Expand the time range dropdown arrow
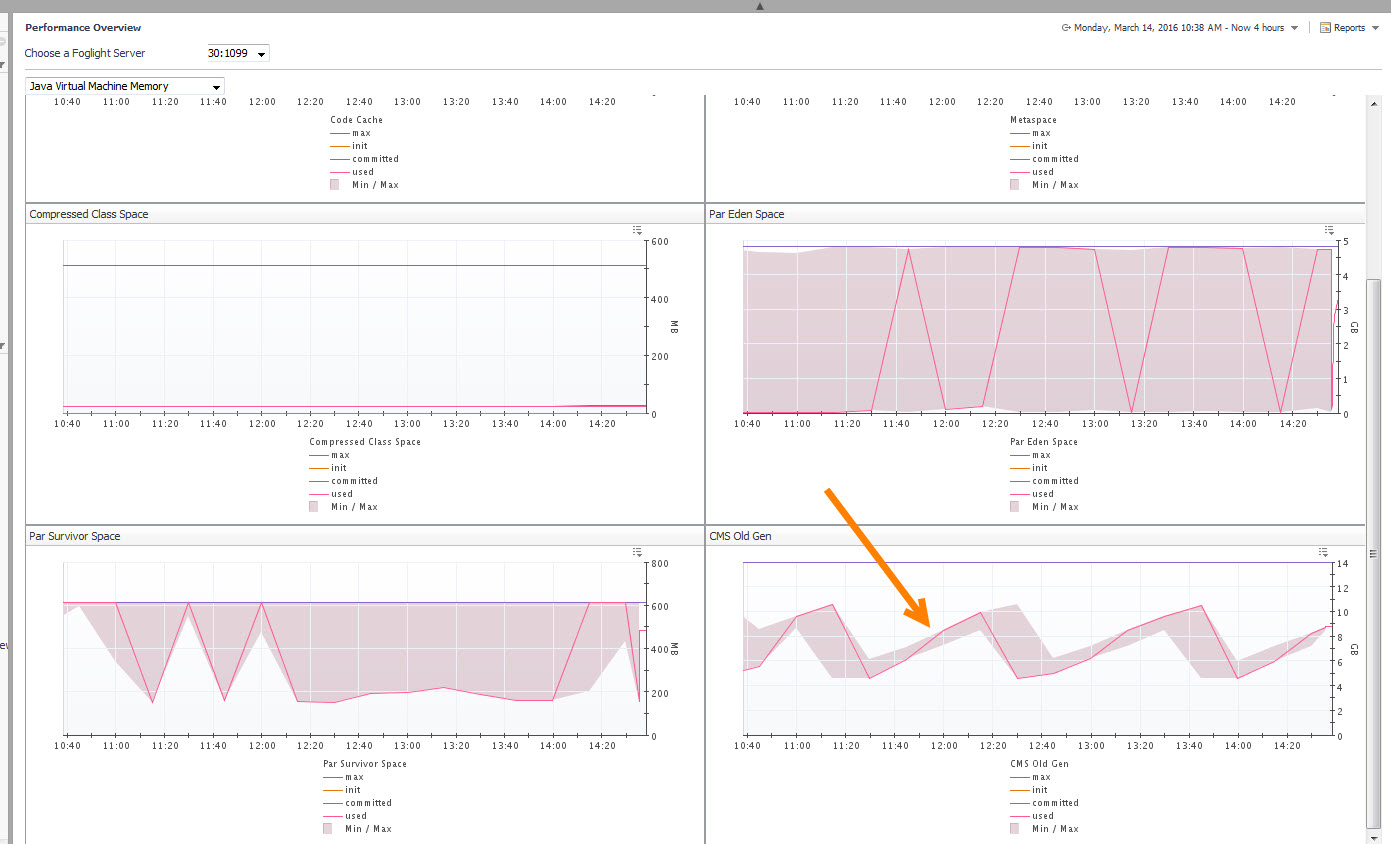Viewport: 1391px width, 844px height. point(1295,28)
